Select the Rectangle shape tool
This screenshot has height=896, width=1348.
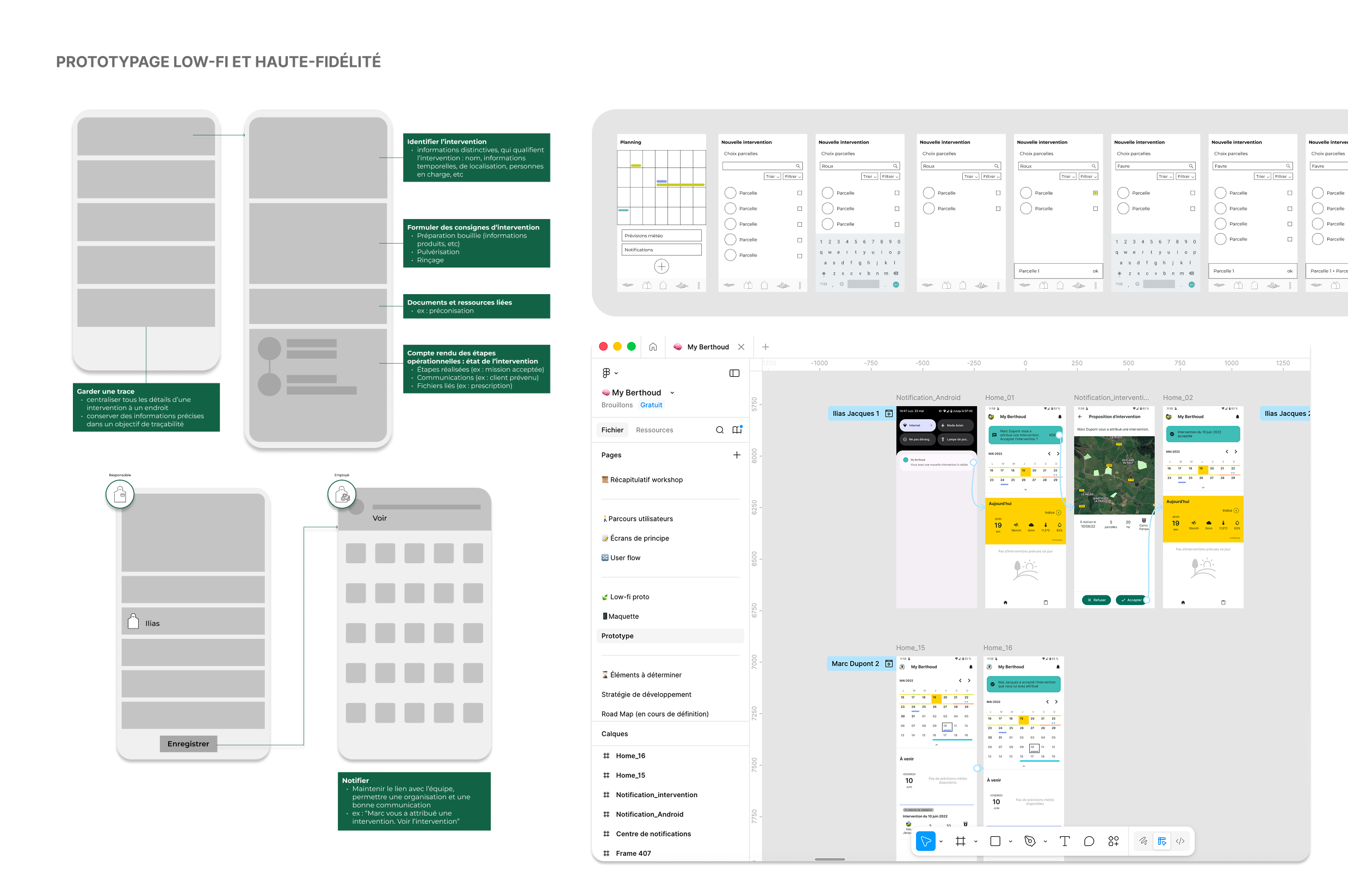[995, 841]
